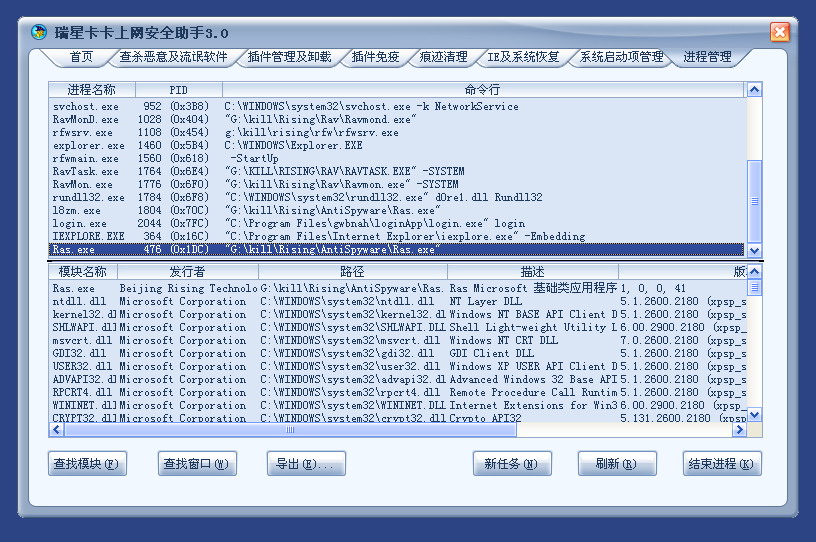
Task: Select Ras.exe in the module list
Action: tap(398, 288)
